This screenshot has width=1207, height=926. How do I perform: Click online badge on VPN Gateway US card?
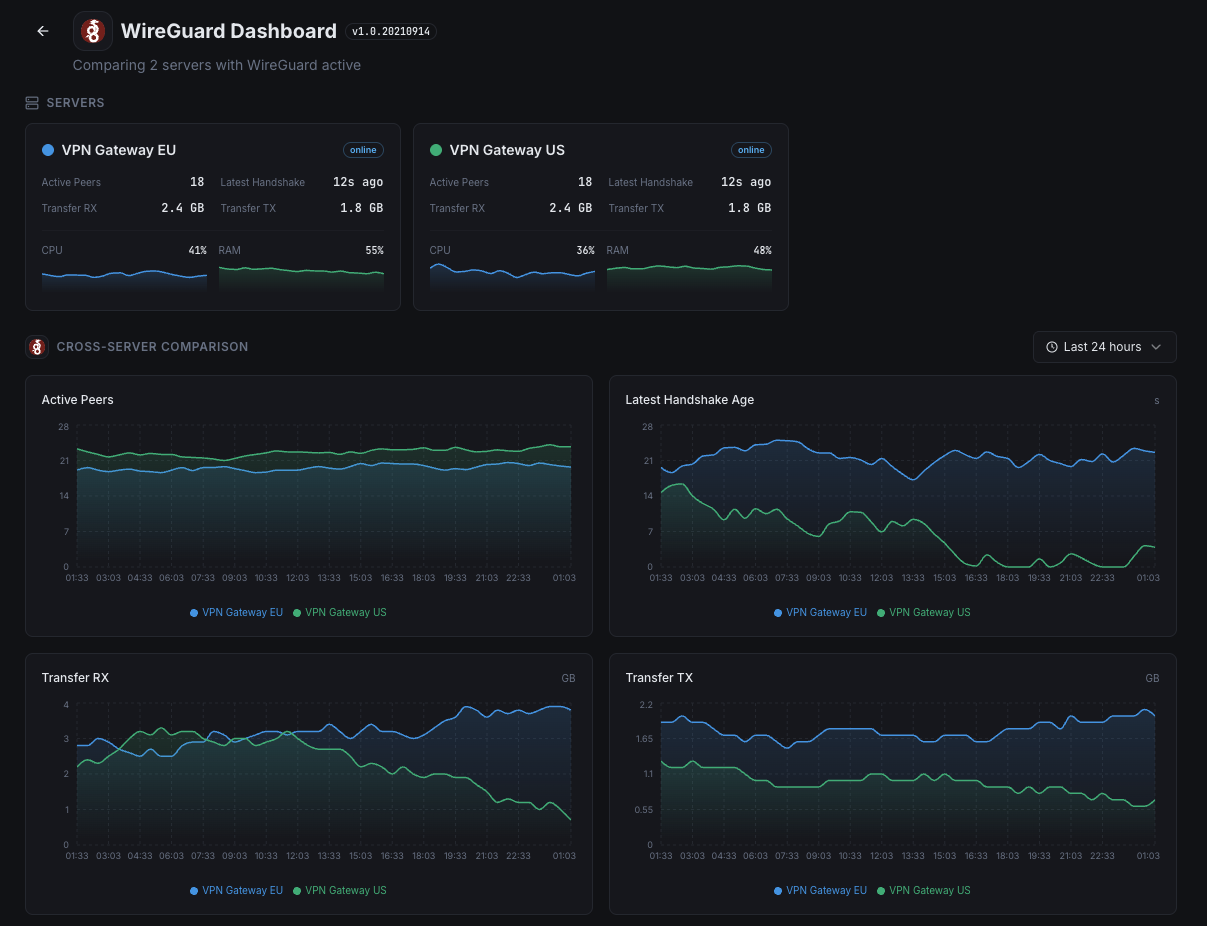pos(751,150)
